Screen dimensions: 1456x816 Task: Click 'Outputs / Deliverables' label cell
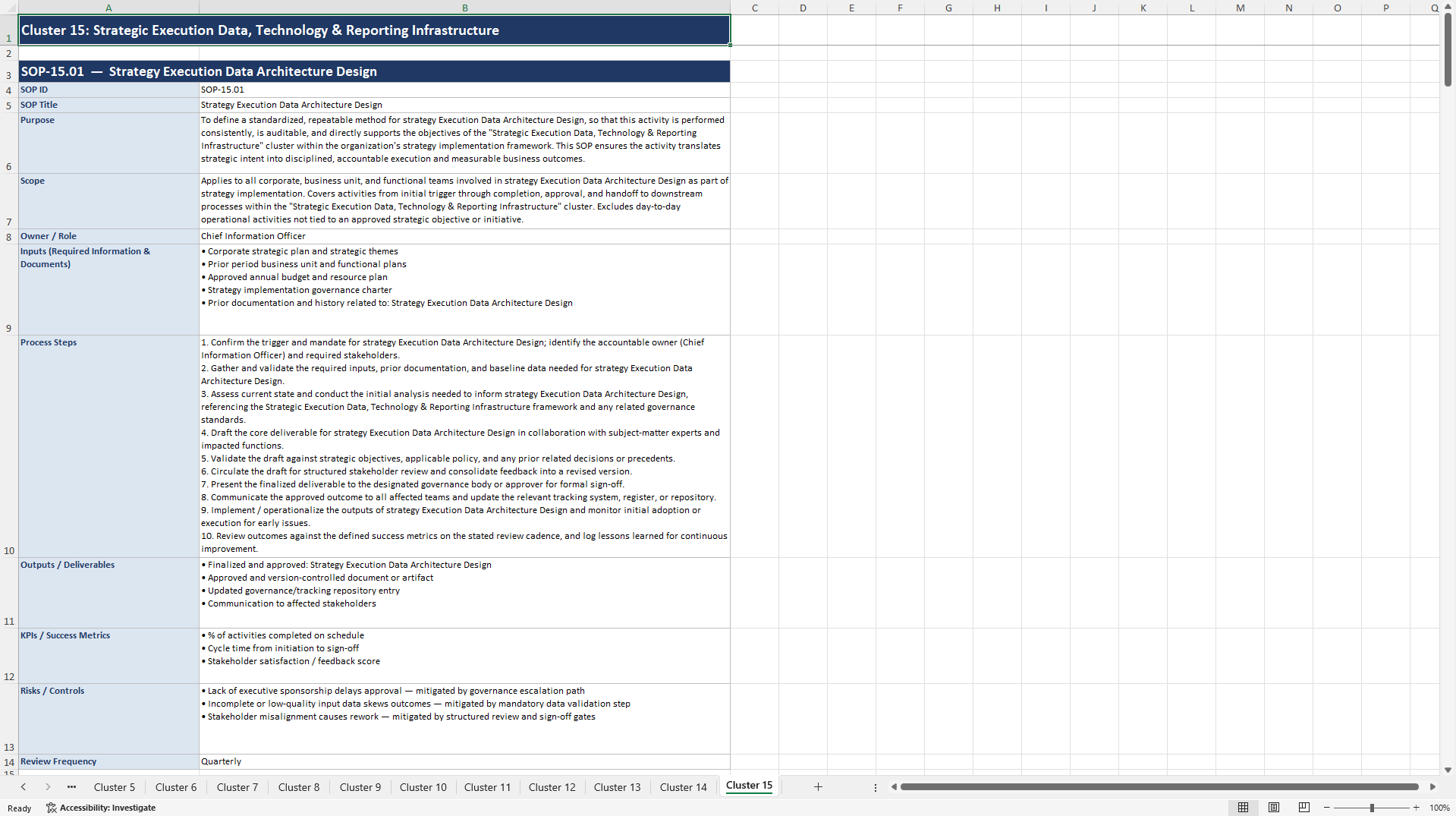(x=108, y=593)
